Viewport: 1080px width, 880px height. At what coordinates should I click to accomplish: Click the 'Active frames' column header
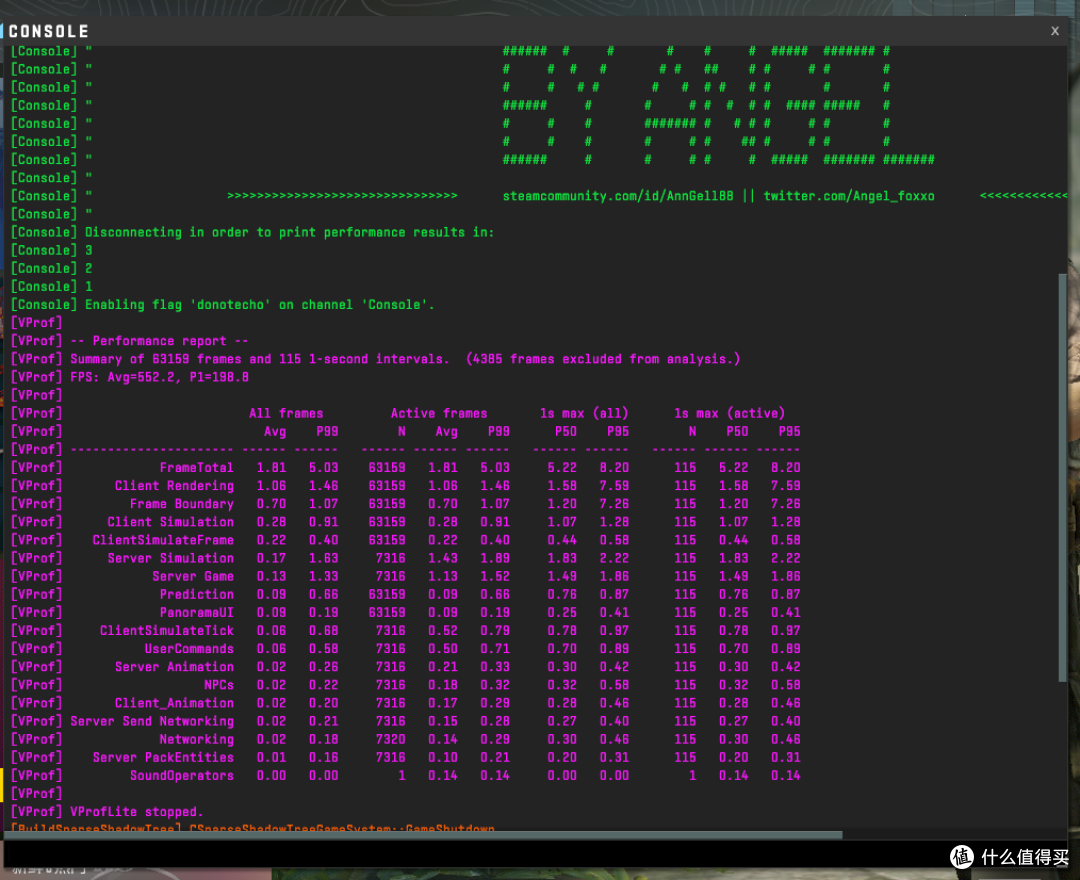pyautogui.click(x=439, y=413)
